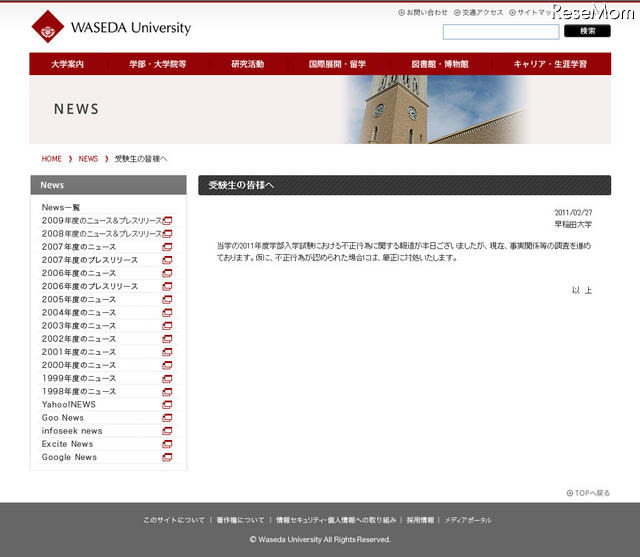Open the 交通アクセス link in header
The image size is (640, 557).
pos(479,13)
